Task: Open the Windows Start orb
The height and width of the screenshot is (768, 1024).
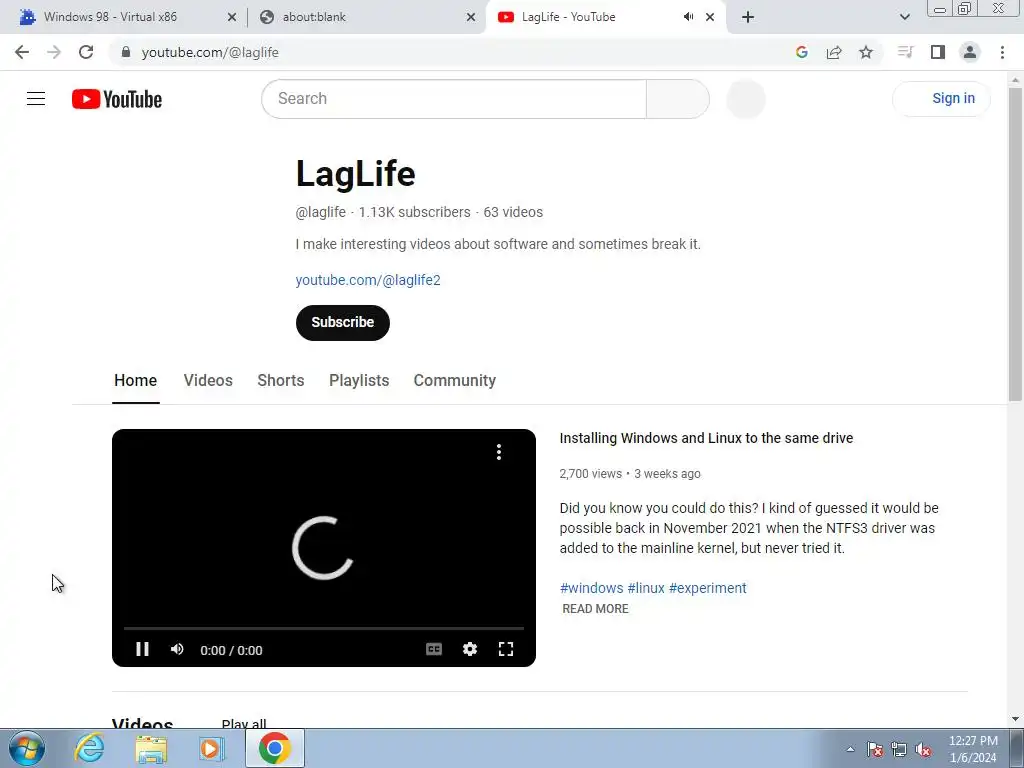Action: click(x=27, y=748)
